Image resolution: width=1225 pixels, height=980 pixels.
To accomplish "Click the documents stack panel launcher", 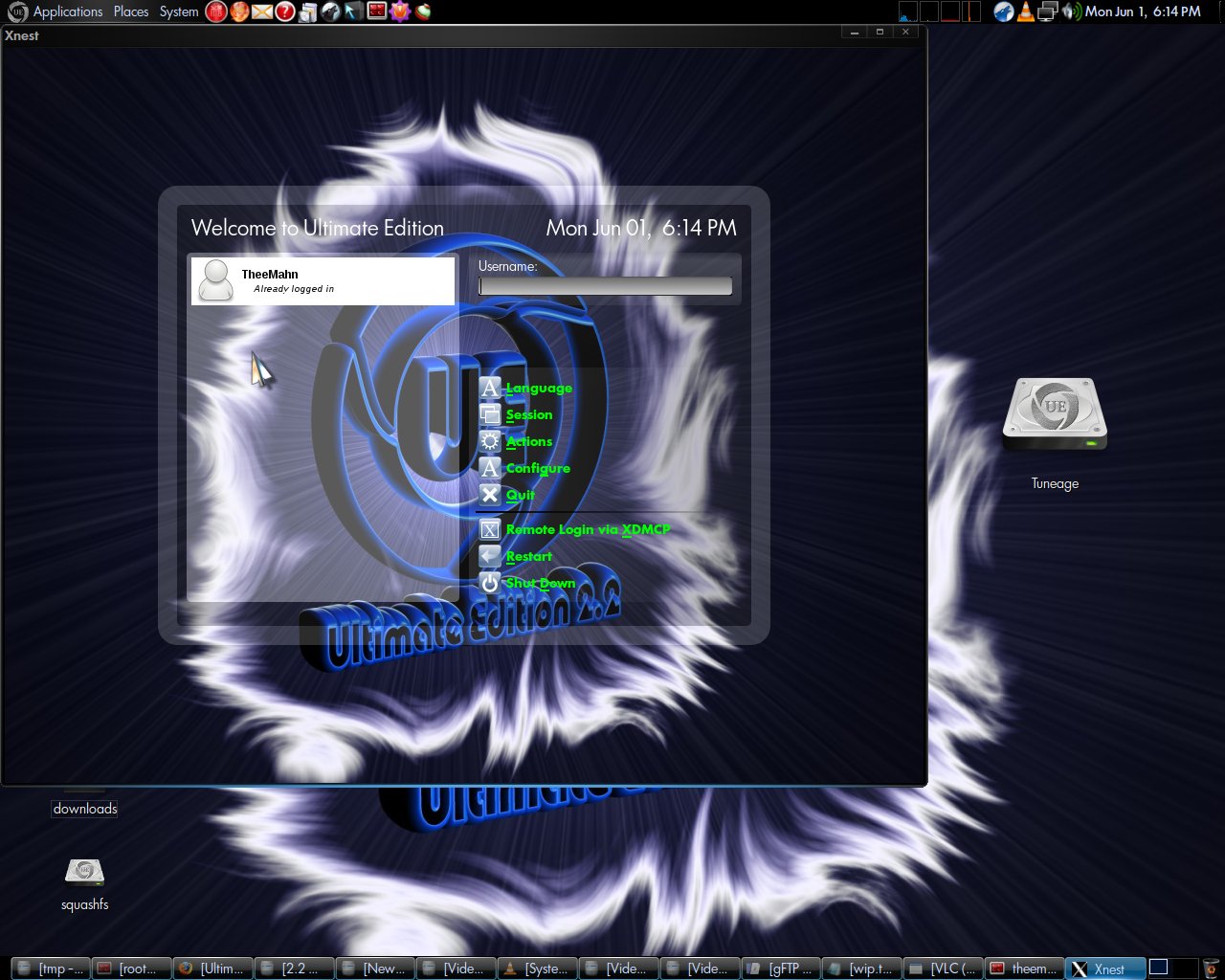I will [308, 11].
